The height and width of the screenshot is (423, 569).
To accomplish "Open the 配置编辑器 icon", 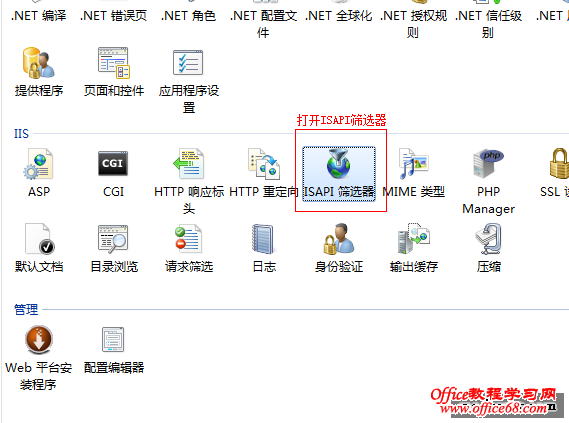I will coord(113,340).
